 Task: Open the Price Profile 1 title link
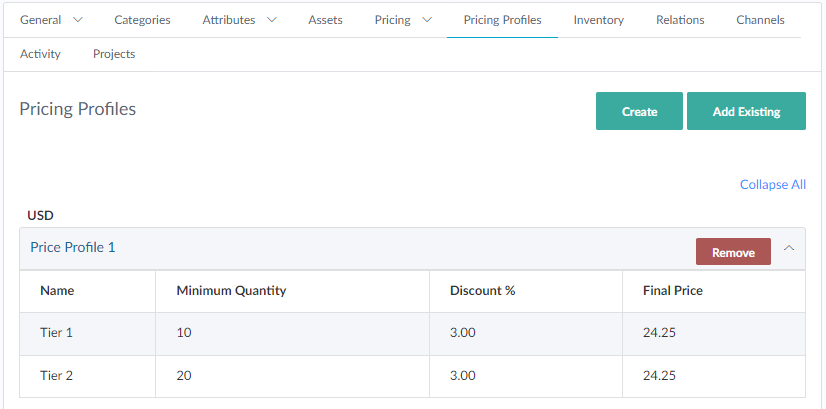coord(73,247)
